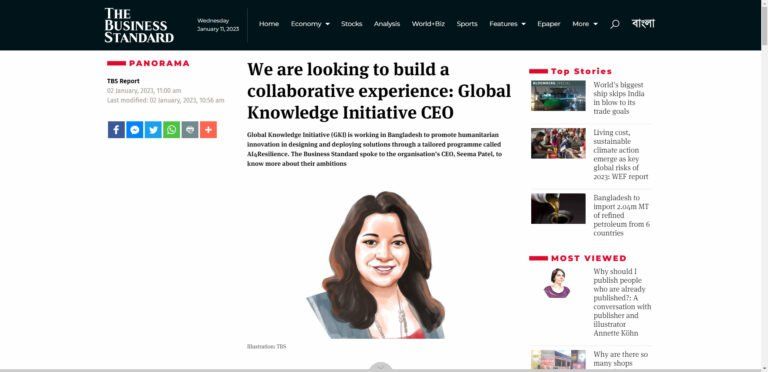The image size is (768, 372).
Task: Expand the Features dropdown menu
Action: pos(507,24)
